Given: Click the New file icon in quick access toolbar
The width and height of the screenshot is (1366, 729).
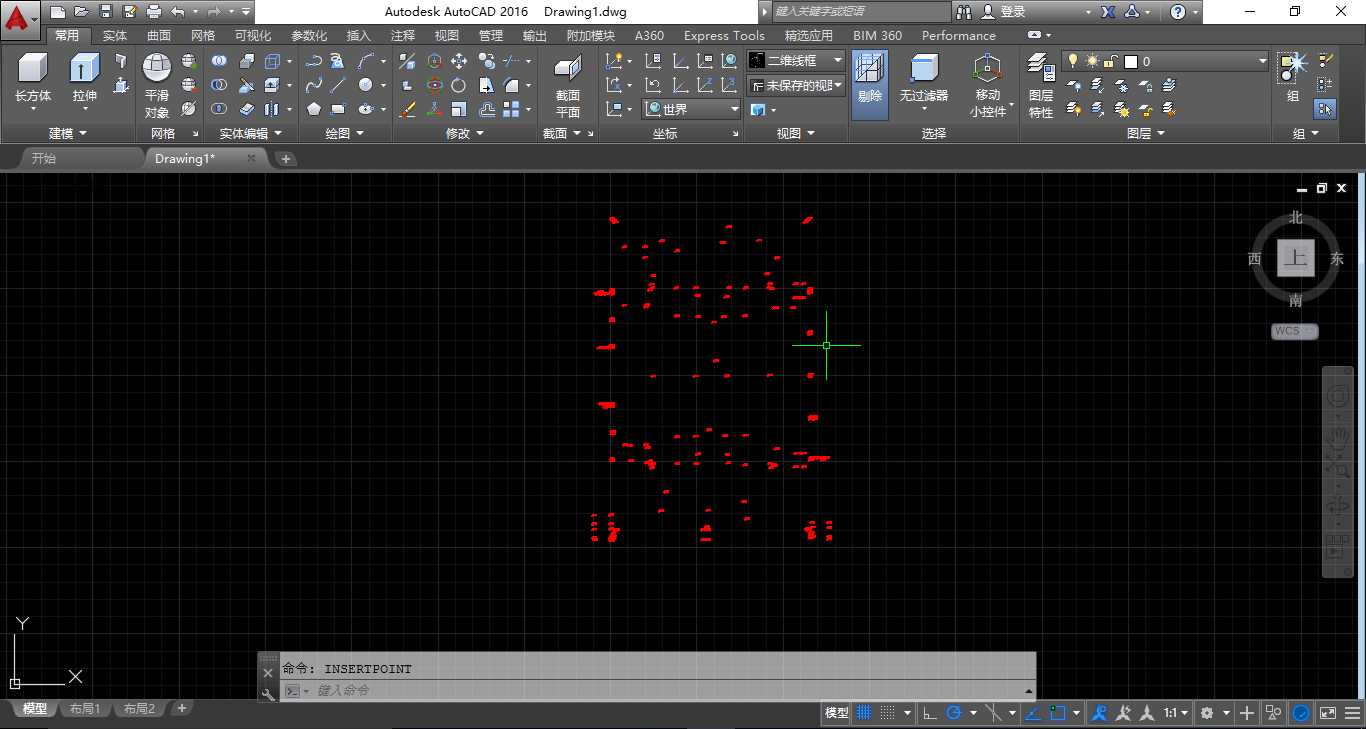Looking at the screenshot, I should [x=57, y=12].
